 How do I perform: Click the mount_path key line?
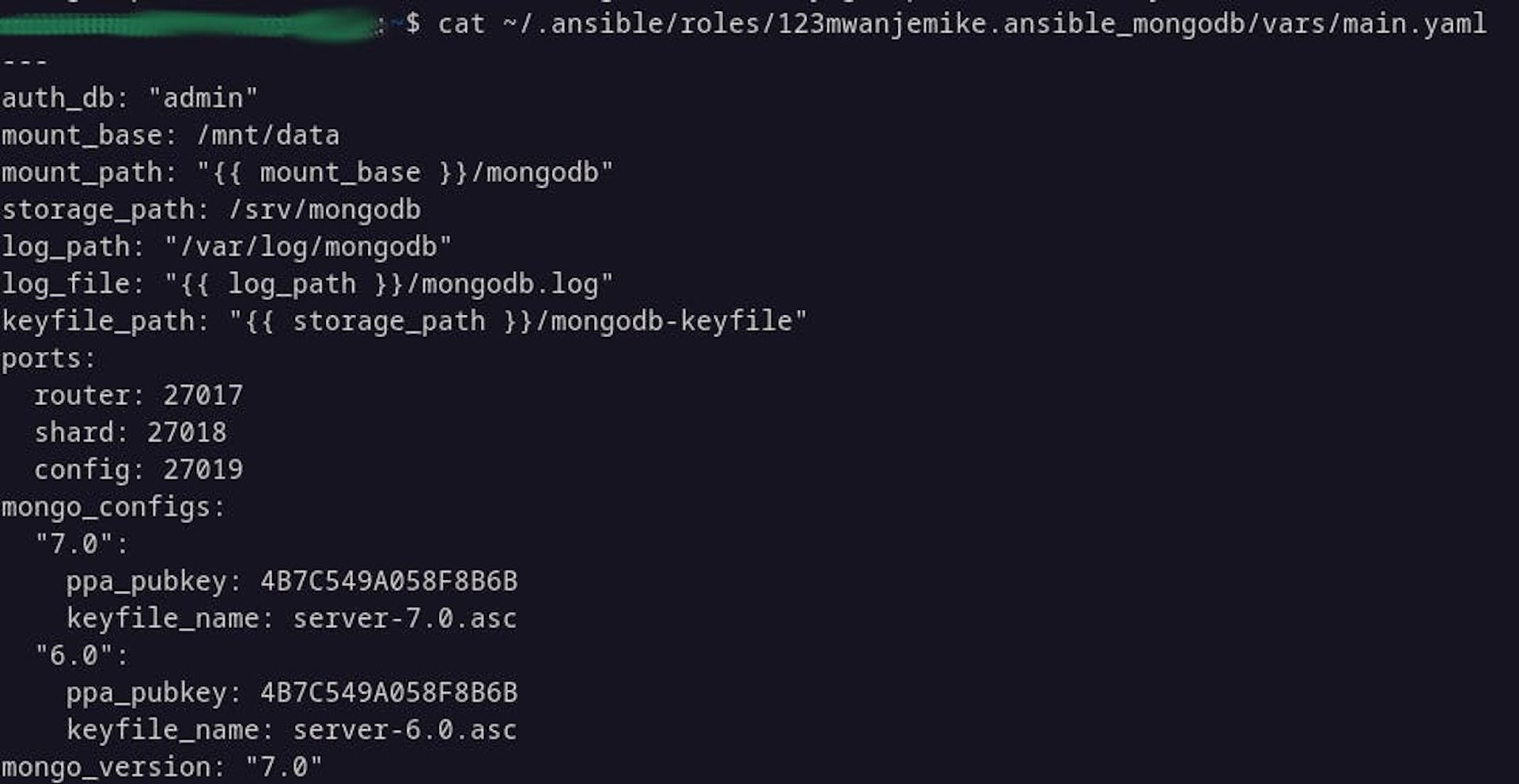(308, 172)
